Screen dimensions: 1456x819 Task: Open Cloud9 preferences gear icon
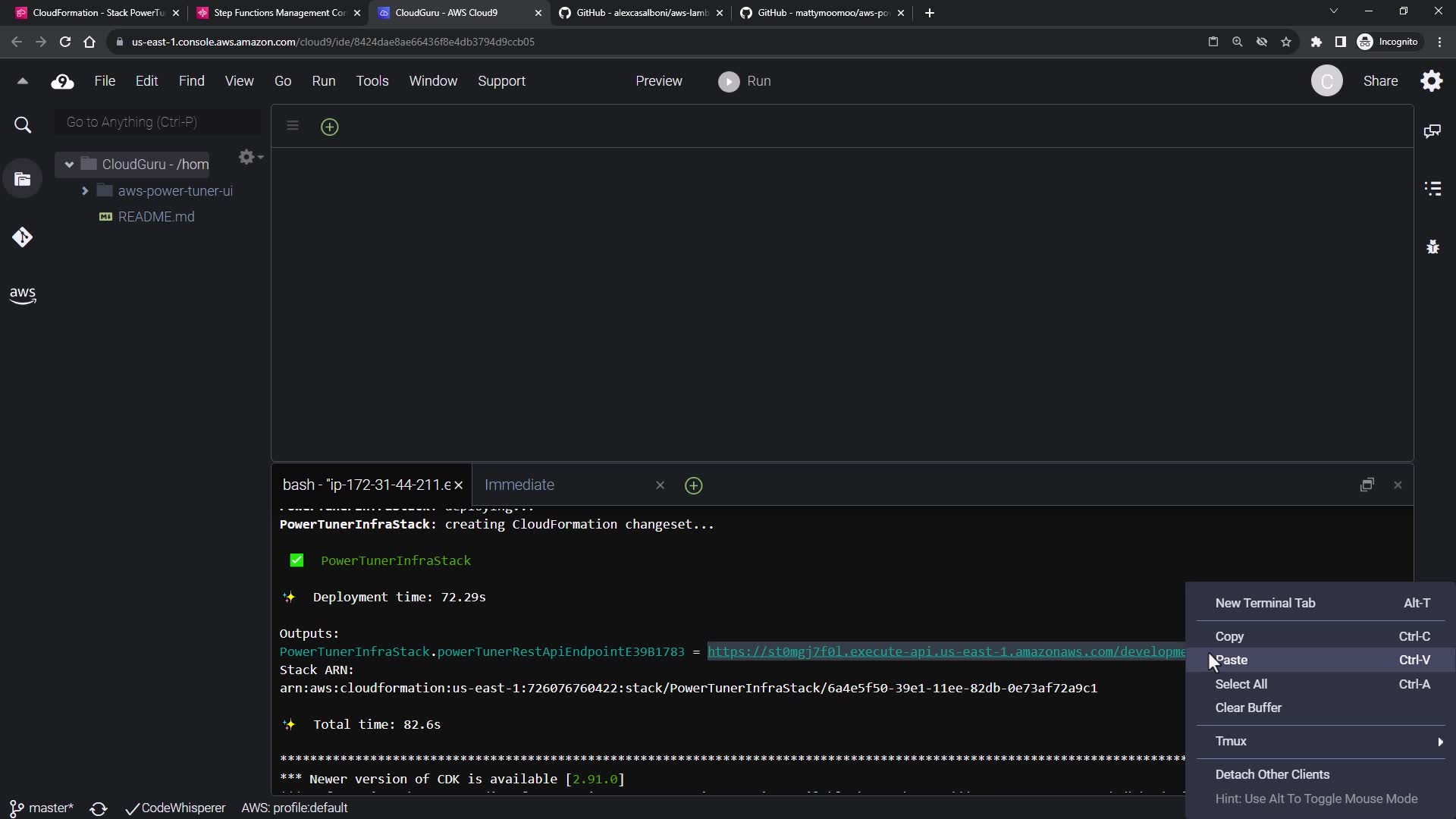click(1431, 81)
